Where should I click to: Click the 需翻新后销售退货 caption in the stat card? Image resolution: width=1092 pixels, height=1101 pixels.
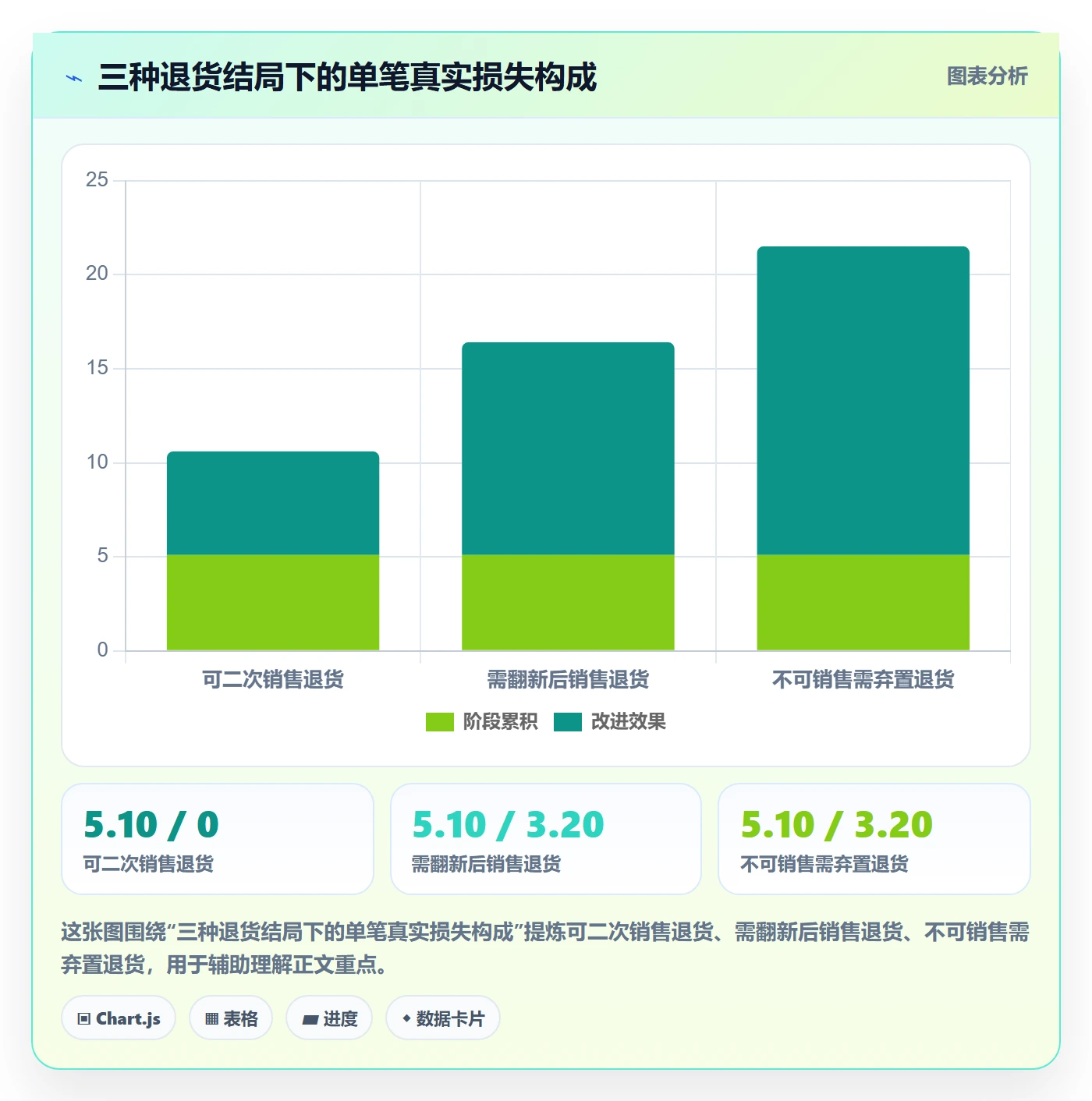[x=486, y=864]
